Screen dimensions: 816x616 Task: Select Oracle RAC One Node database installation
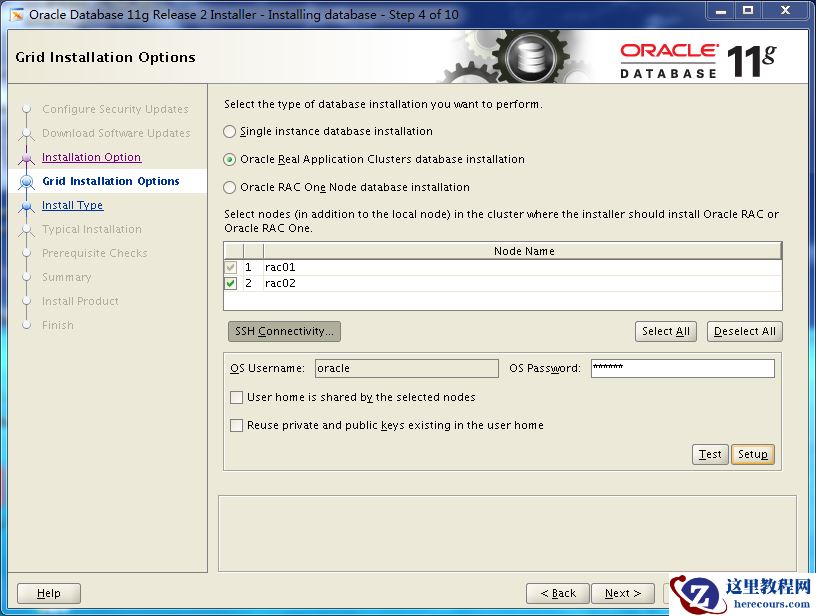tap(230, 187)
